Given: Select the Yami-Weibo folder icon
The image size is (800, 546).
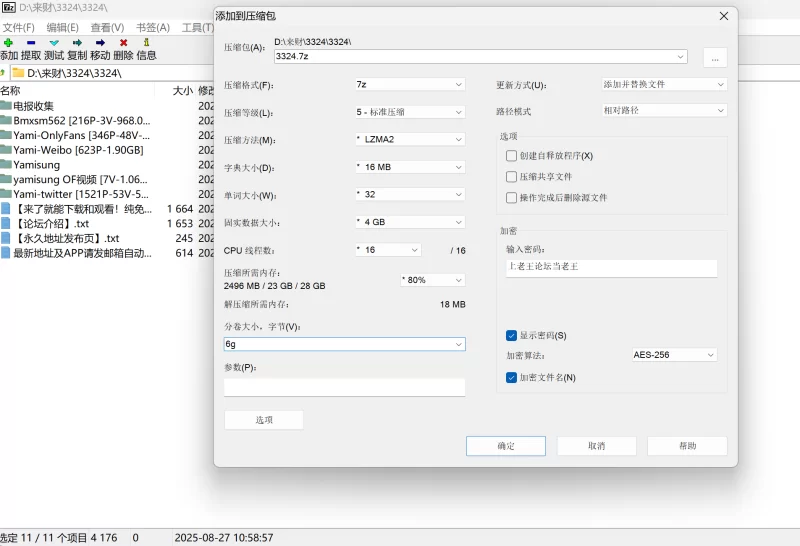Looking at the screenshot, I should (x=6, y=150).
